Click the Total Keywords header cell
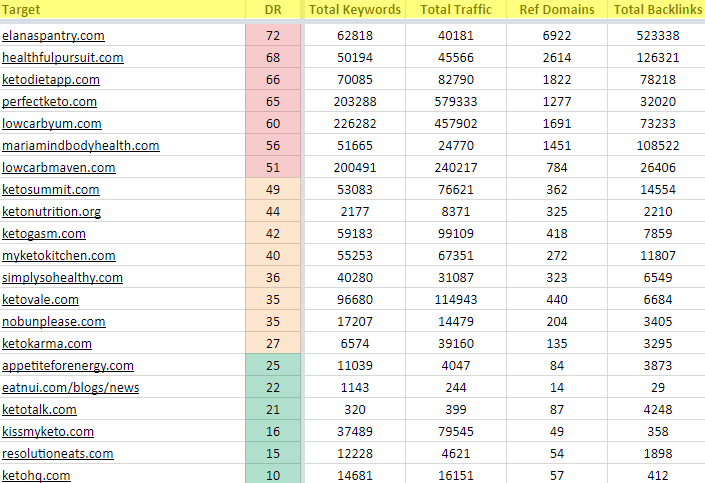This screenshot has width=705, height=483. tap(355, 9)
